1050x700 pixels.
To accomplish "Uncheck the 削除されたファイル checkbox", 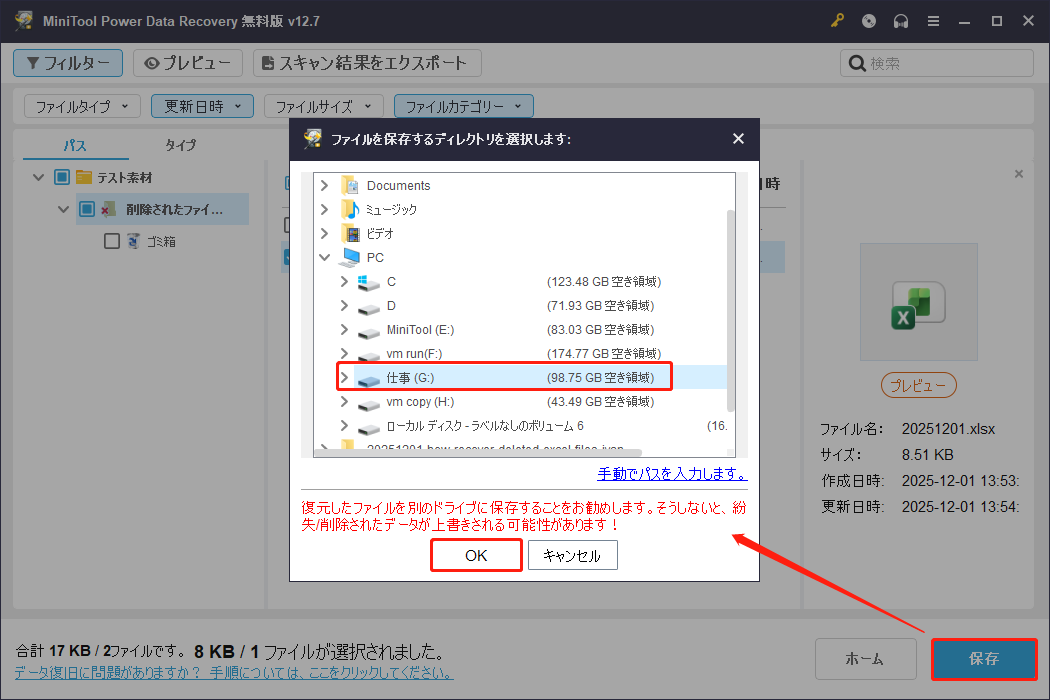I will pyautogui.click(x=86, y=208).
